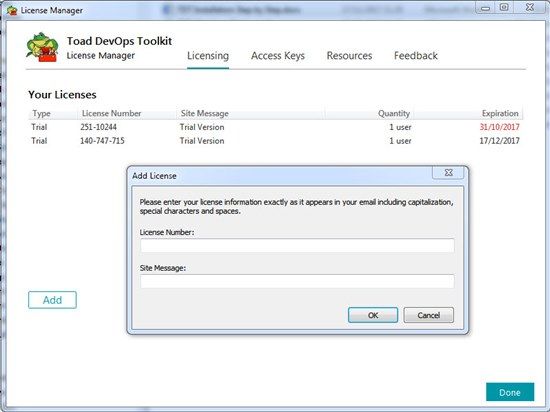Click the Site Message input field
Image resolution: width=550 pixels, height=412 pixels.
(297, 281)
